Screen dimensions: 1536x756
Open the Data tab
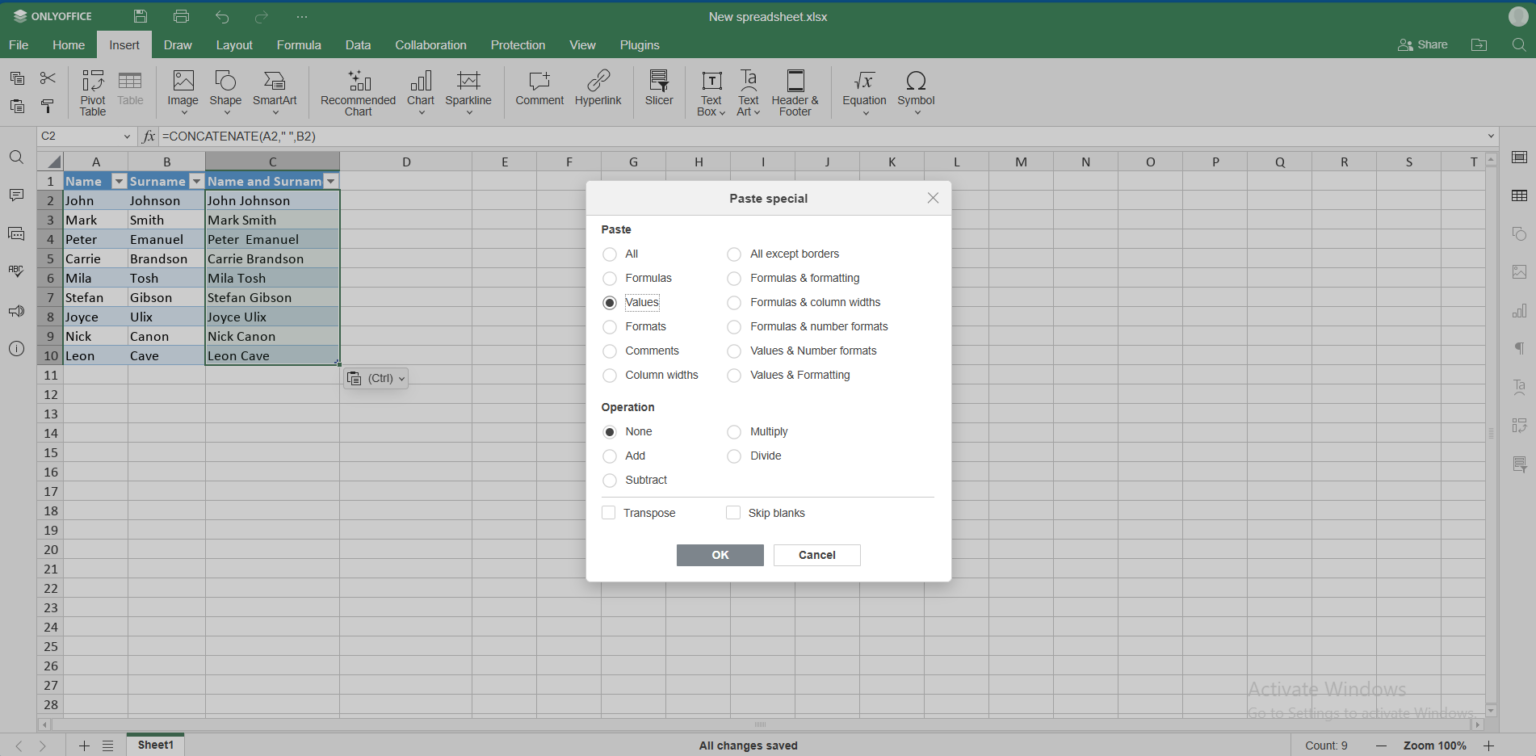tap(358, 45)
